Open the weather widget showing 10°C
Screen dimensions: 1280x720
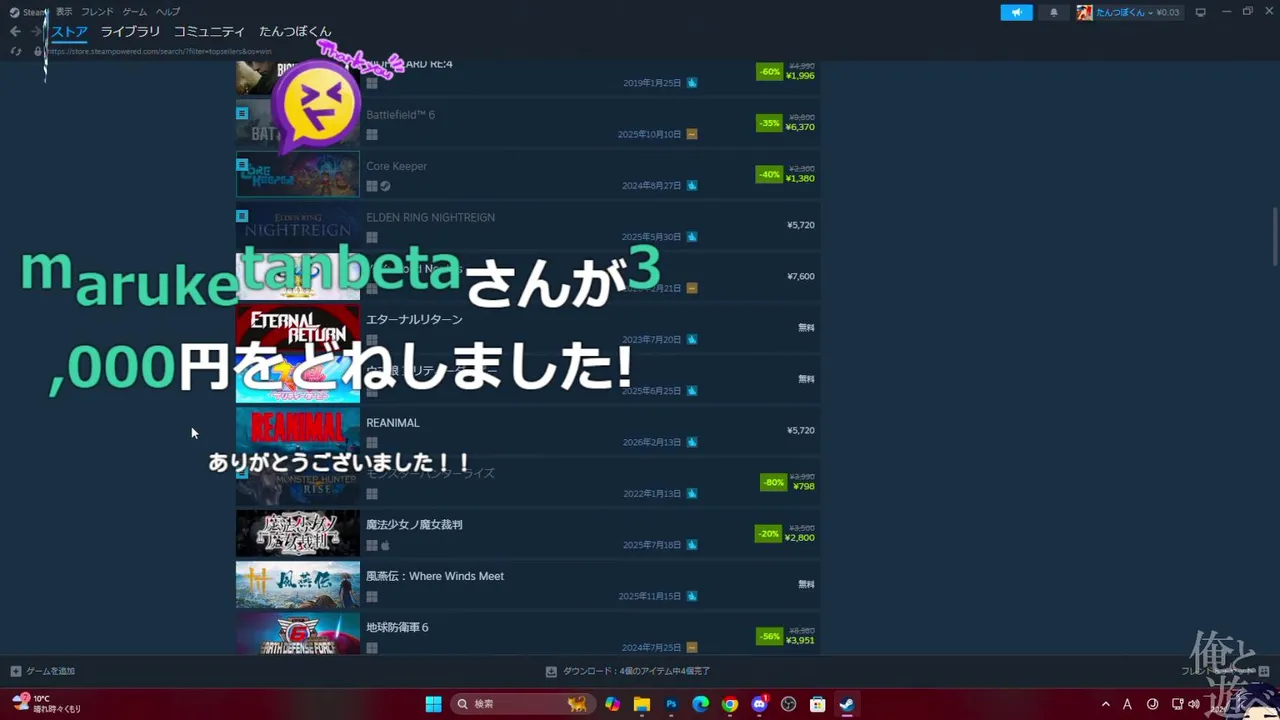click(48, 703)
